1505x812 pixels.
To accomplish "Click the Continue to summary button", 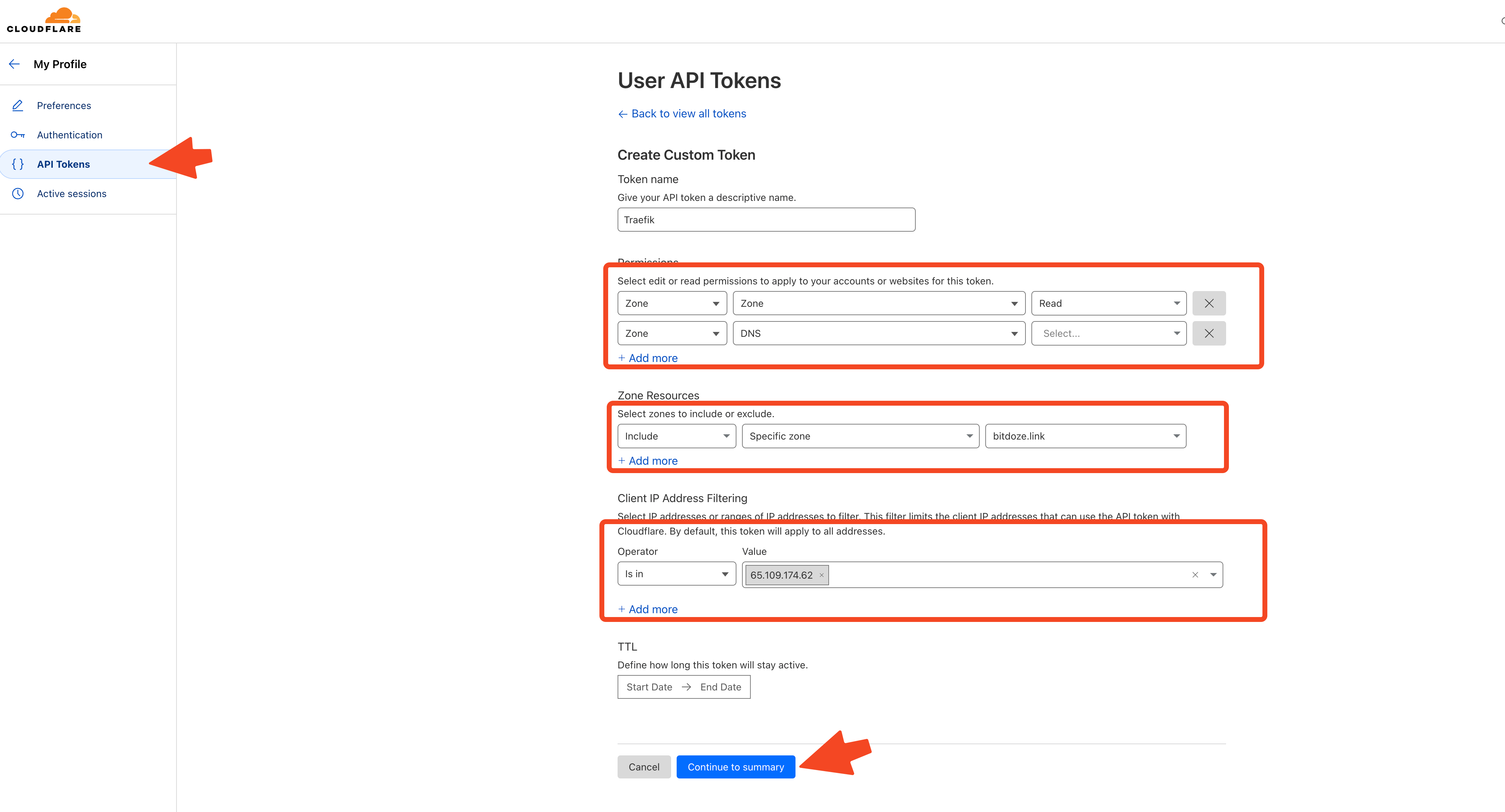I will tap(736, 767).
